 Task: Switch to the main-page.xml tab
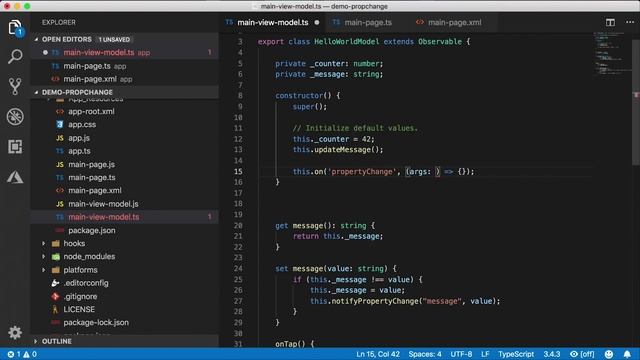coord(454,22)
